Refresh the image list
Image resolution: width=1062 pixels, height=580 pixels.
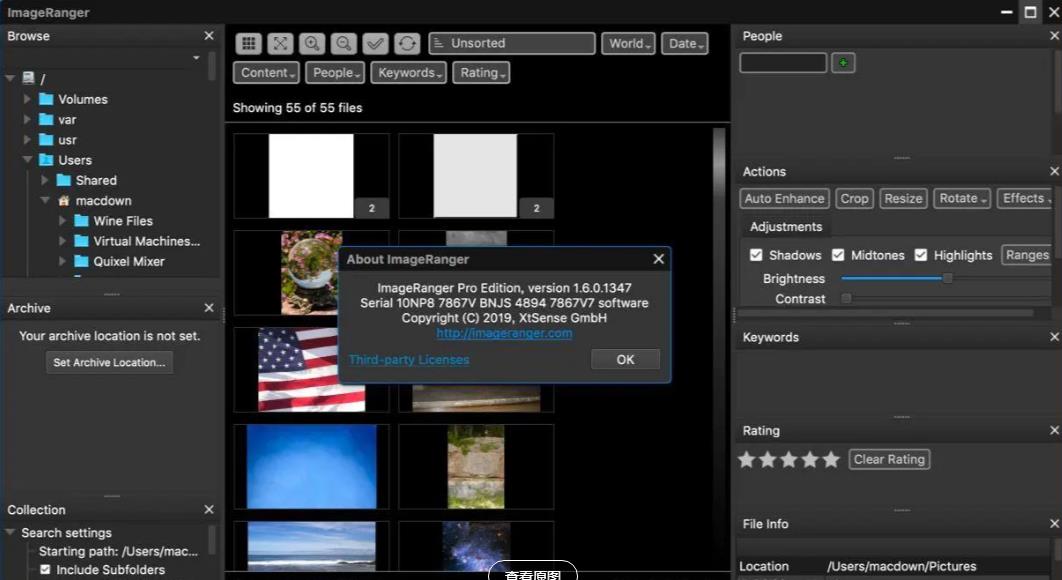click(x=407, y=43)
